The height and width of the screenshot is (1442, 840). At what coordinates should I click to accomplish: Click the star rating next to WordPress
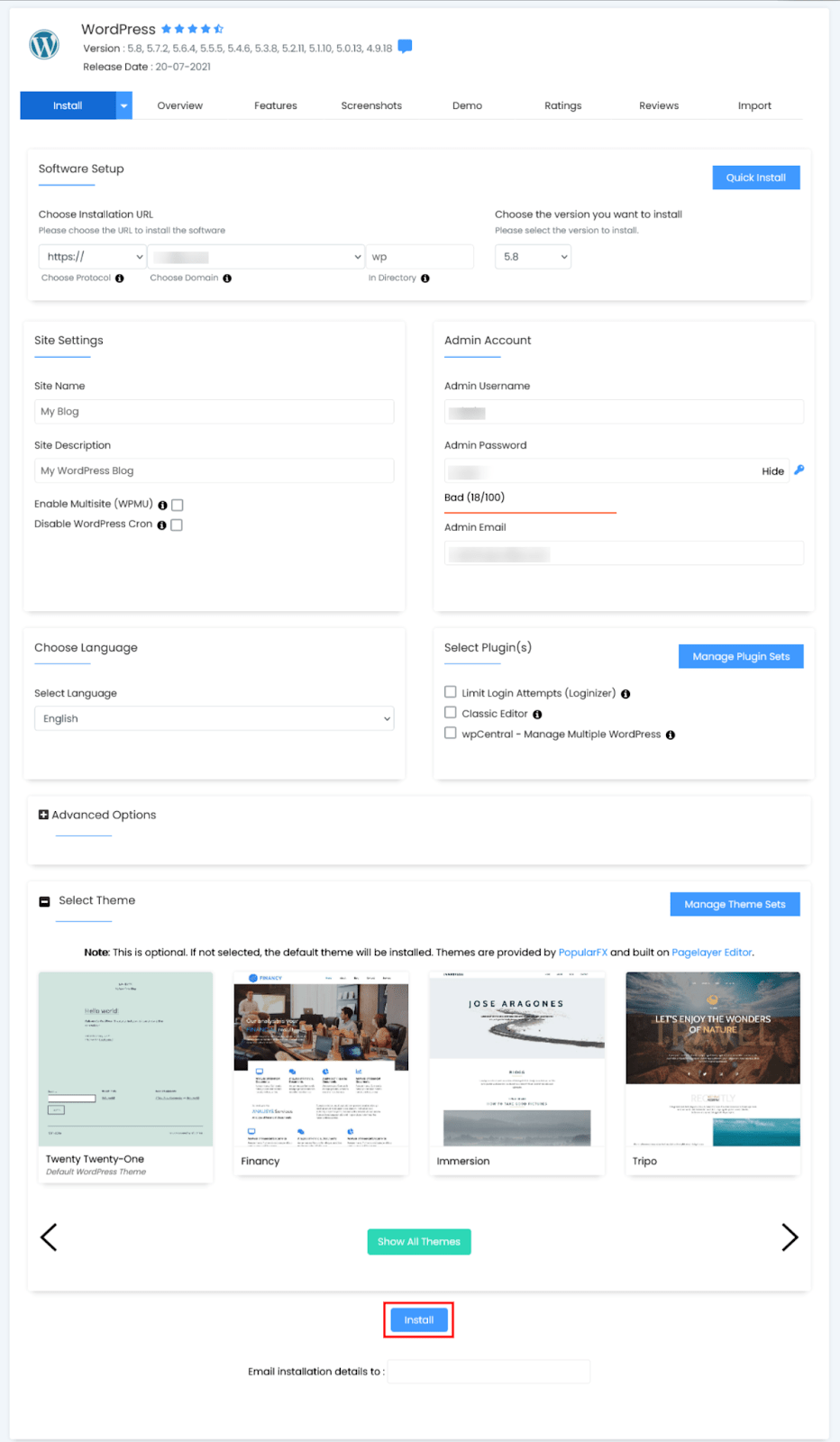pyautogui.click(x=192, y=29)
